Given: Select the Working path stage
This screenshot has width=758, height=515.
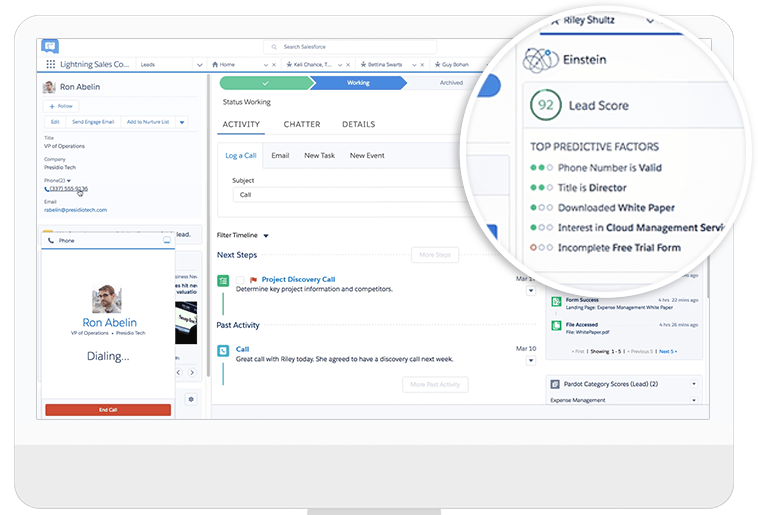Looking at the screenshot, I should click(x=358, y=83).
